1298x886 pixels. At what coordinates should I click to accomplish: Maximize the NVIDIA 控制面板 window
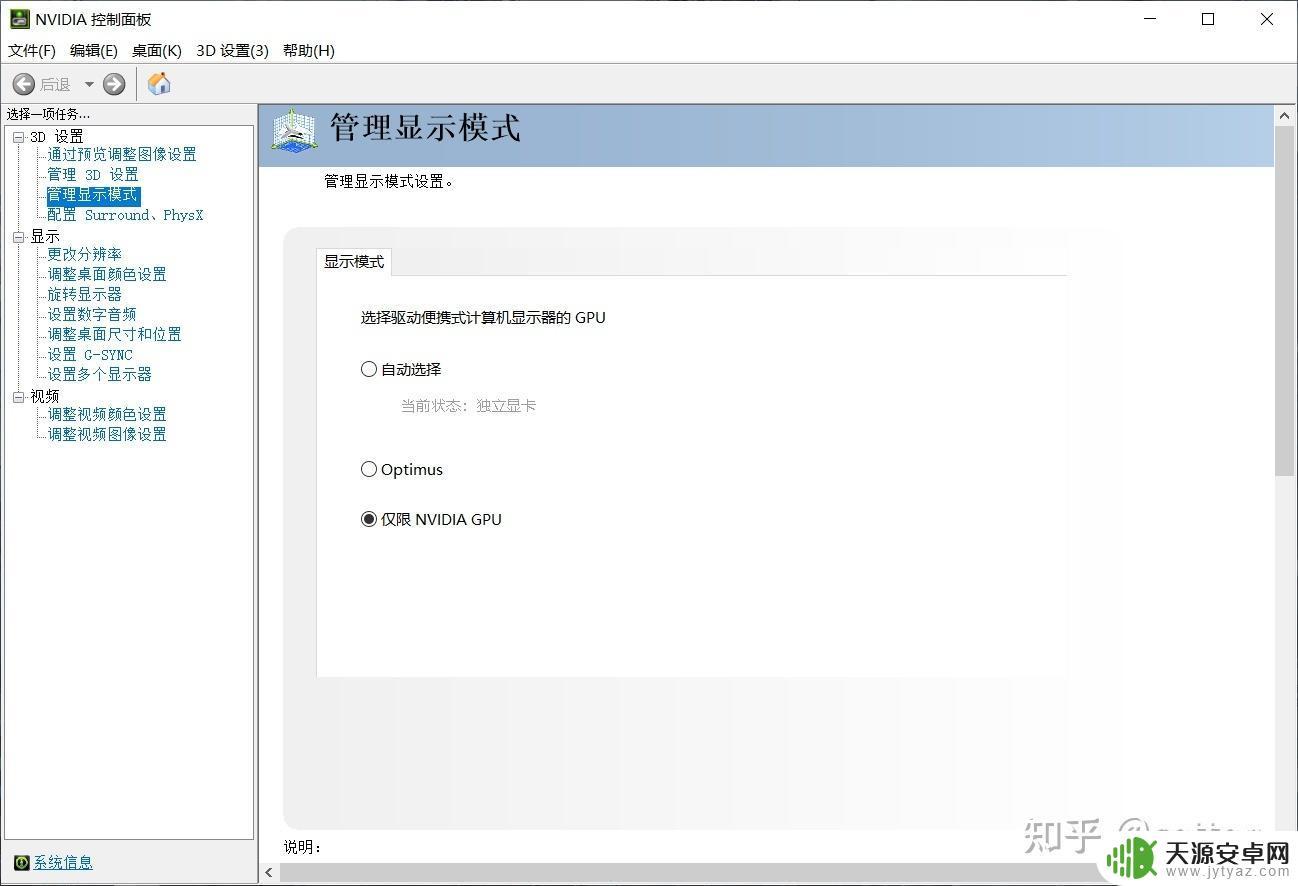1208,19
